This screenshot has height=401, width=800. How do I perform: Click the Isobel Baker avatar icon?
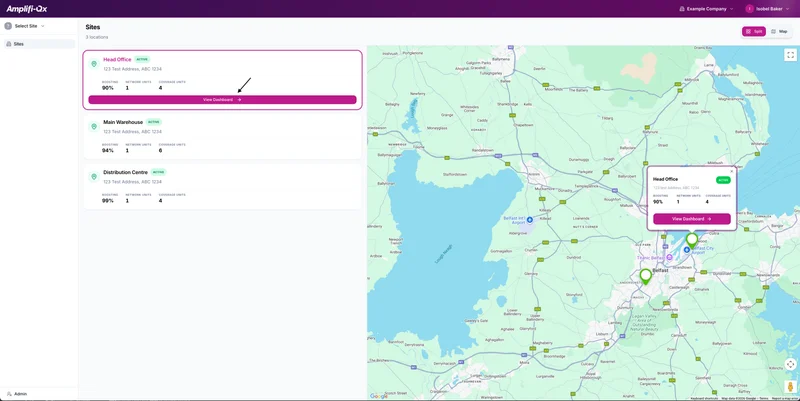(749, 8)
